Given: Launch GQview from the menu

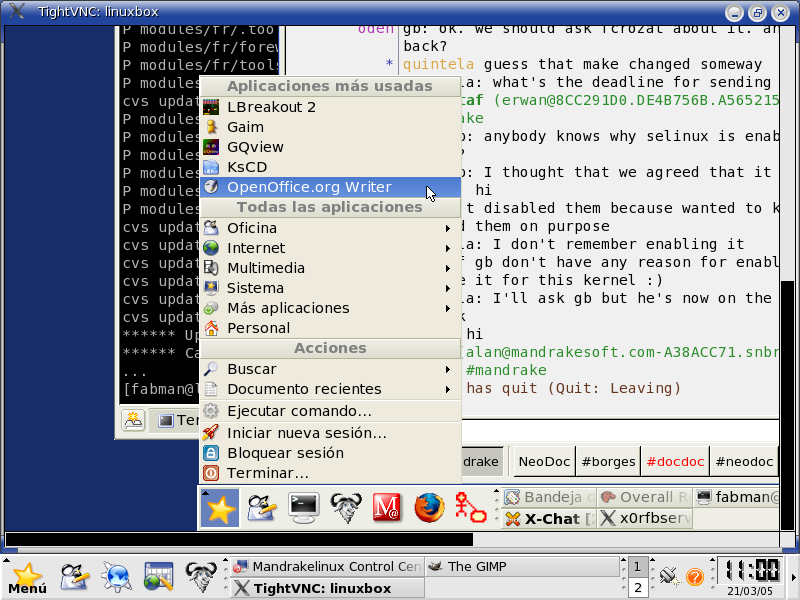Looking at the screenshot, I should tap(330, 147).
